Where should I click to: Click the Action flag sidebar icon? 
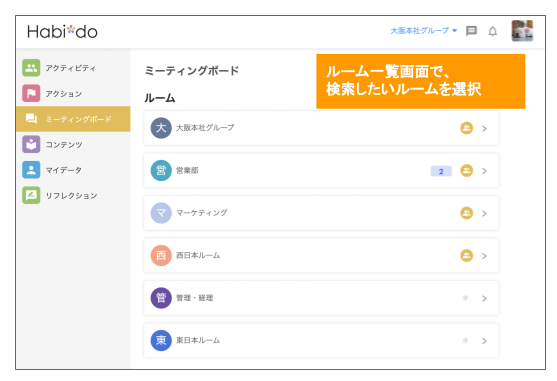31,93
